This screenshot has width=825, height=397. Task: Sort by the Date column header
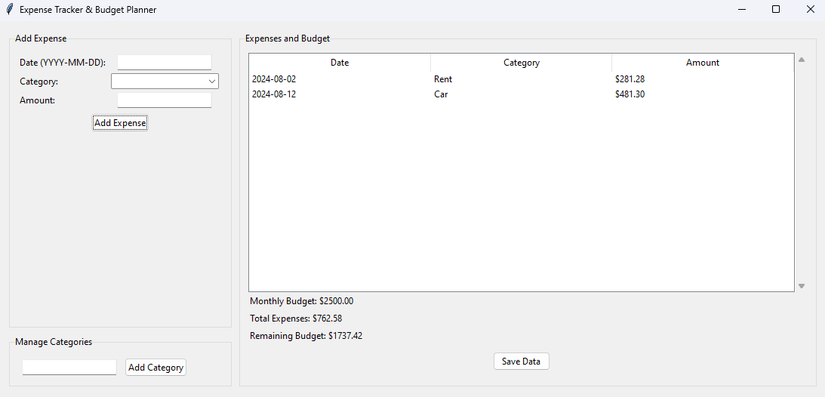tap(339, 63)
